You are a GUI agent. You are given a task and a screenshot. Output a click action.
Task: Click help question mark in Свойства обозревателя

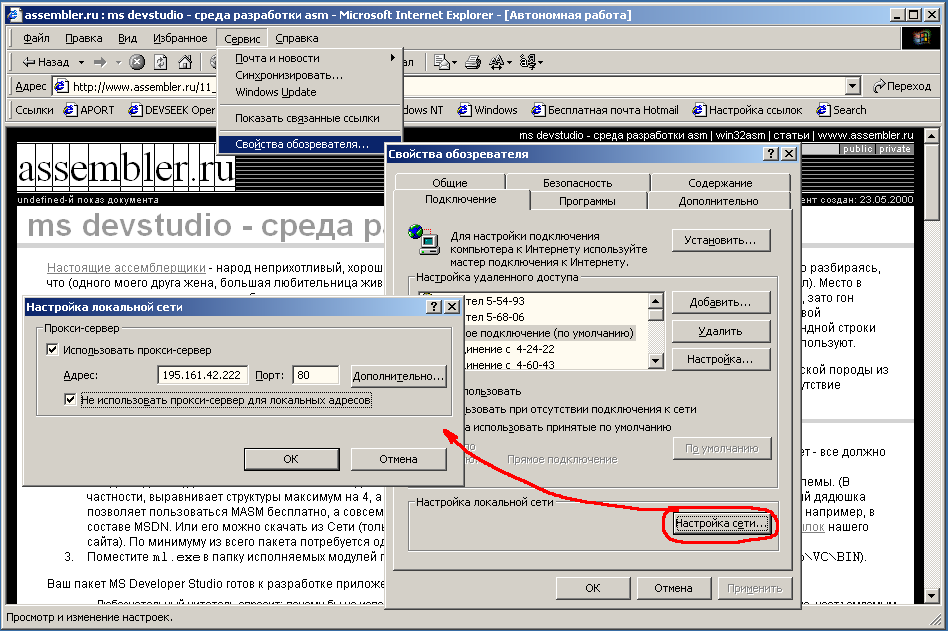click(770, 154)
